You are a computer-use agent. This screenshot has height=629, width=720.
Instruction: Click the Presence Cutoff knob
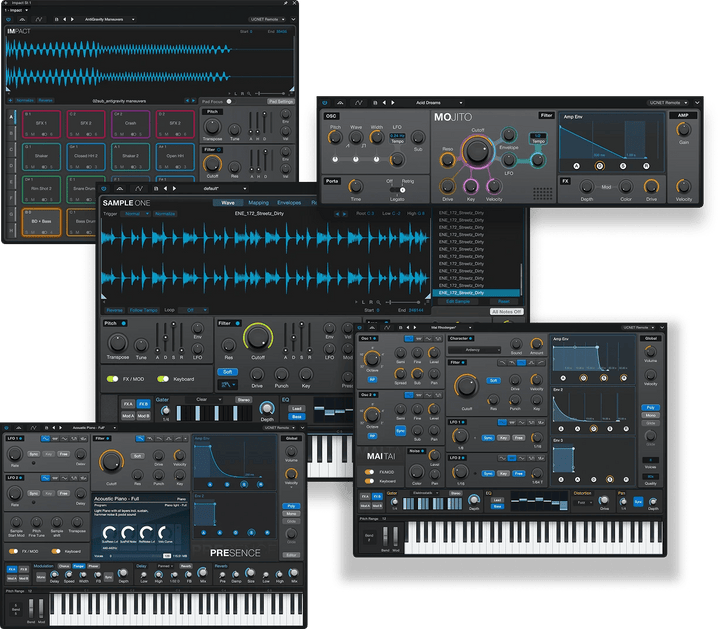pyautogui.click(x=111, y=462)
